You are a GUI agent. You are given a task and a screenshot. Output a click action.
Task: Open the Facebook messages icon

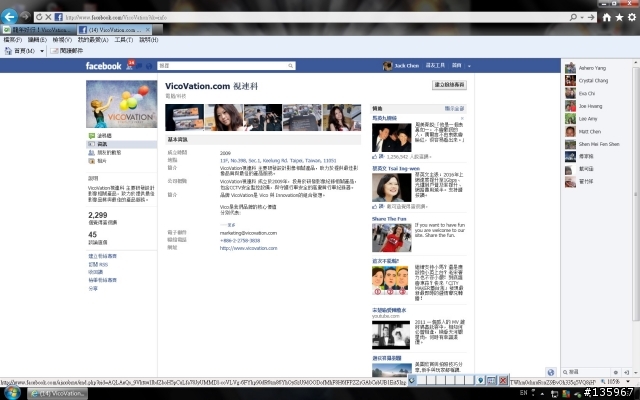[139, 66]
